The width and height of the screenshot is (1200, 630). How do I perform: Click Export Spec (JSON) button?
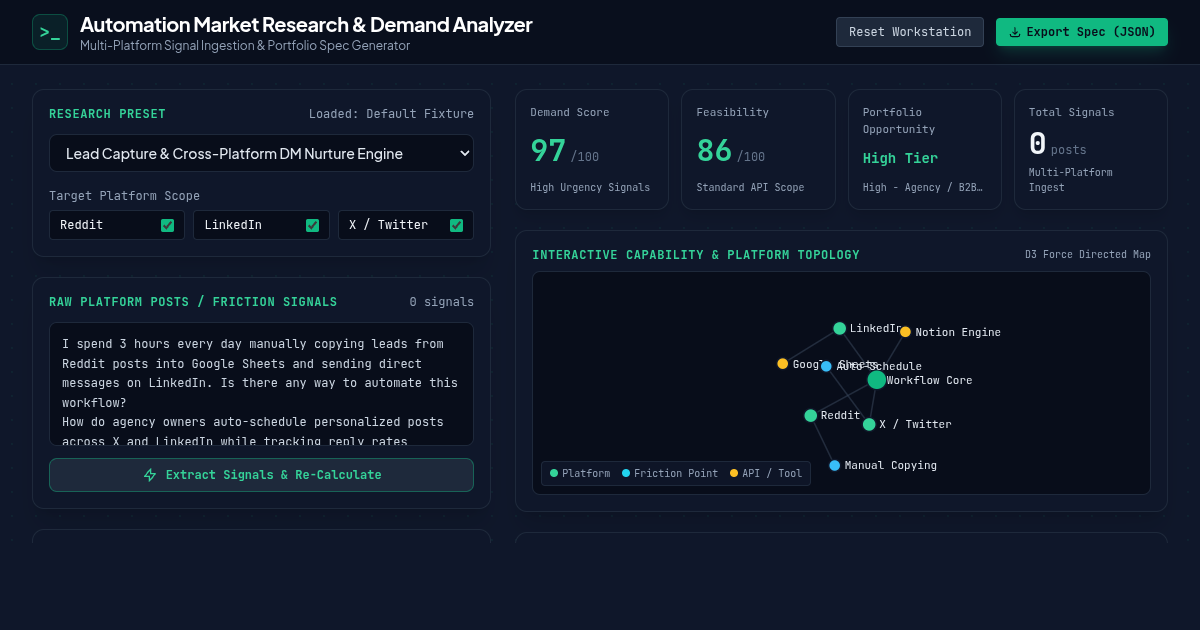pos(1082,32)
